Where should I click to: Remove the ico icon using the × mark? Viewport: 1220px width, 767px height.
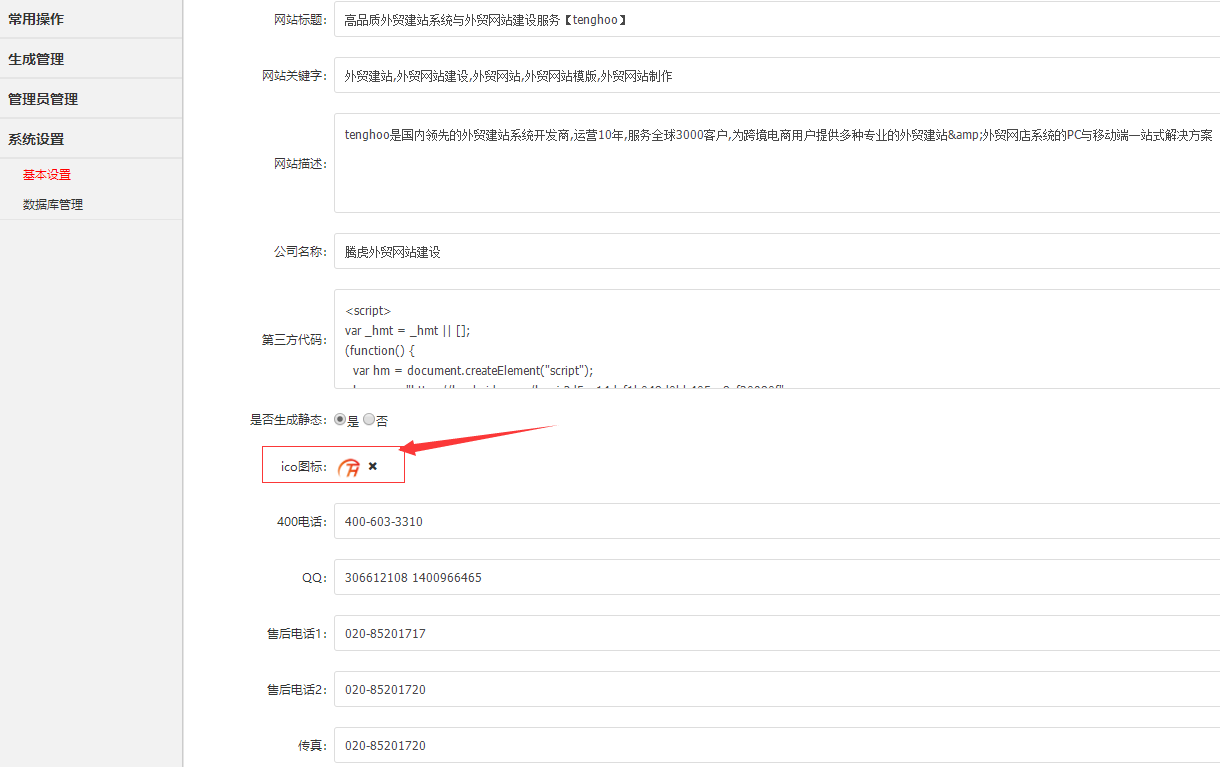click(x=372, y=465)
